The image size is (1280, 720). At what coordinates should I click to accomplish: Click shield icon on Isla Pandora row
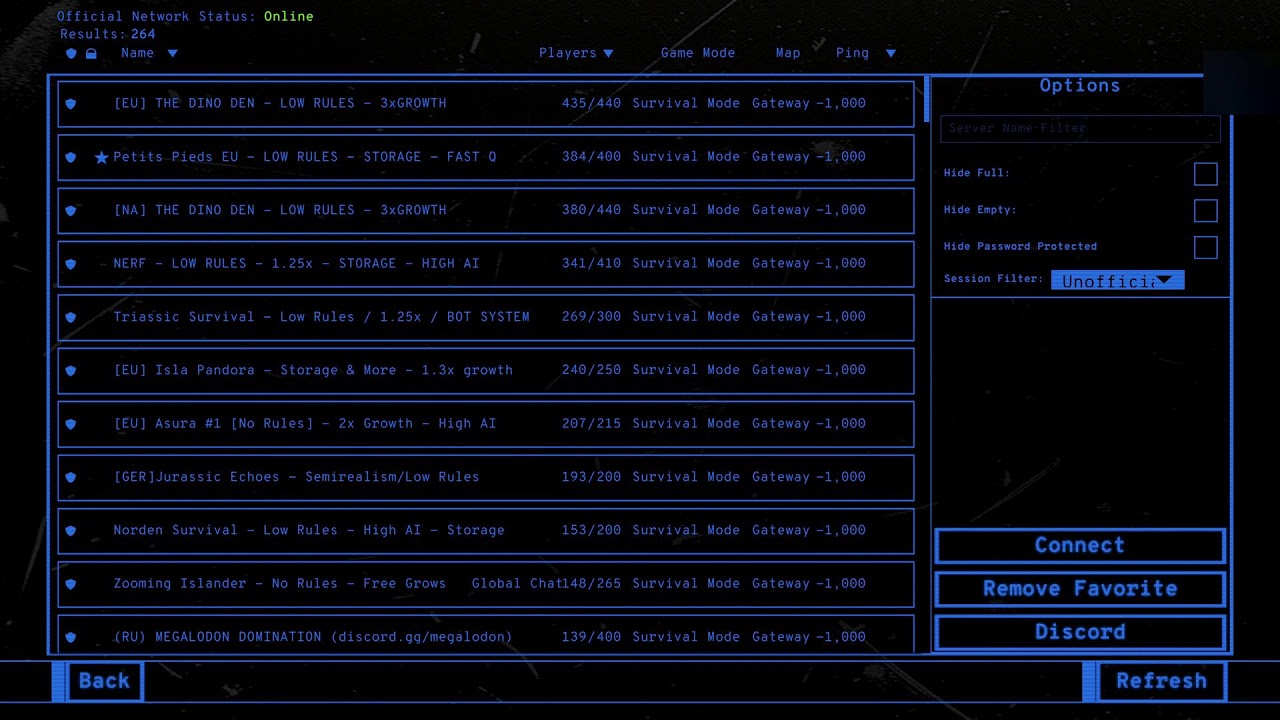(70, 370)
